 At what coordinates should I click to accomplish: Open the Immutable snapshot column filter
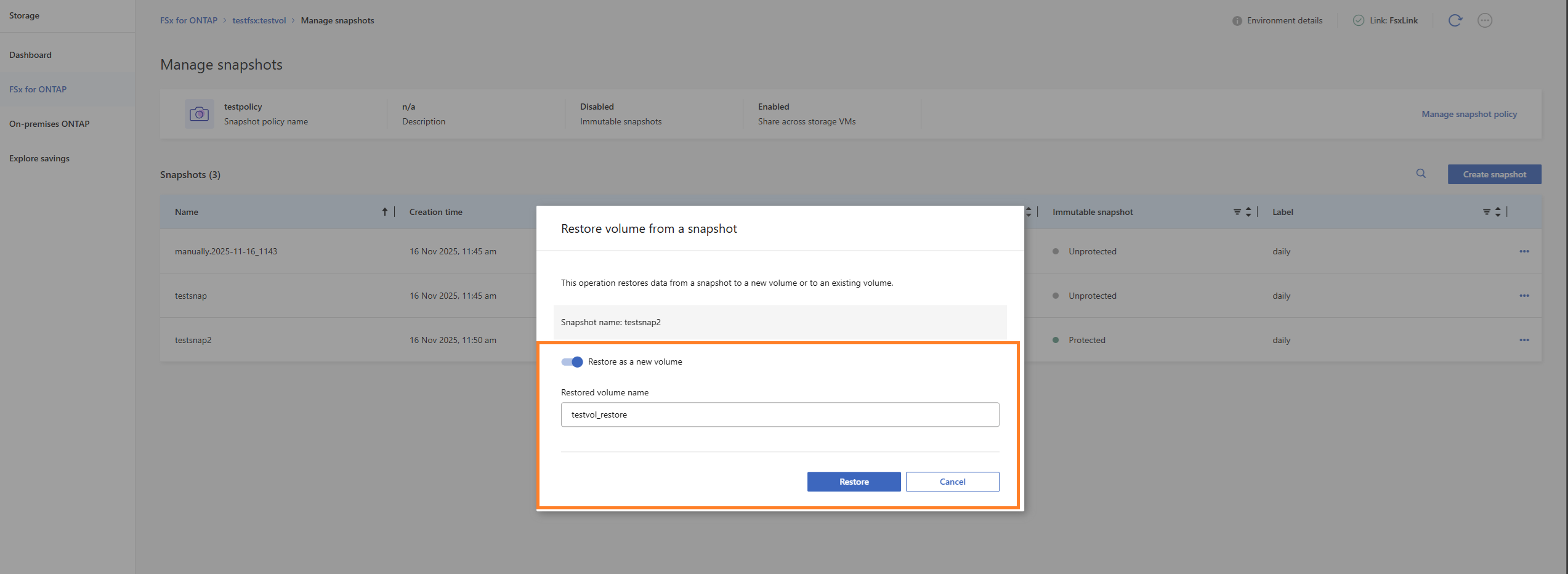point(1237,212)
